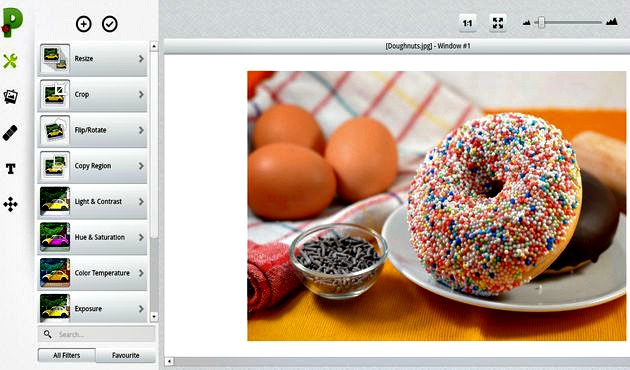Open the photo effects sidebar icon
630x370 pixels.
pos(10,96)
